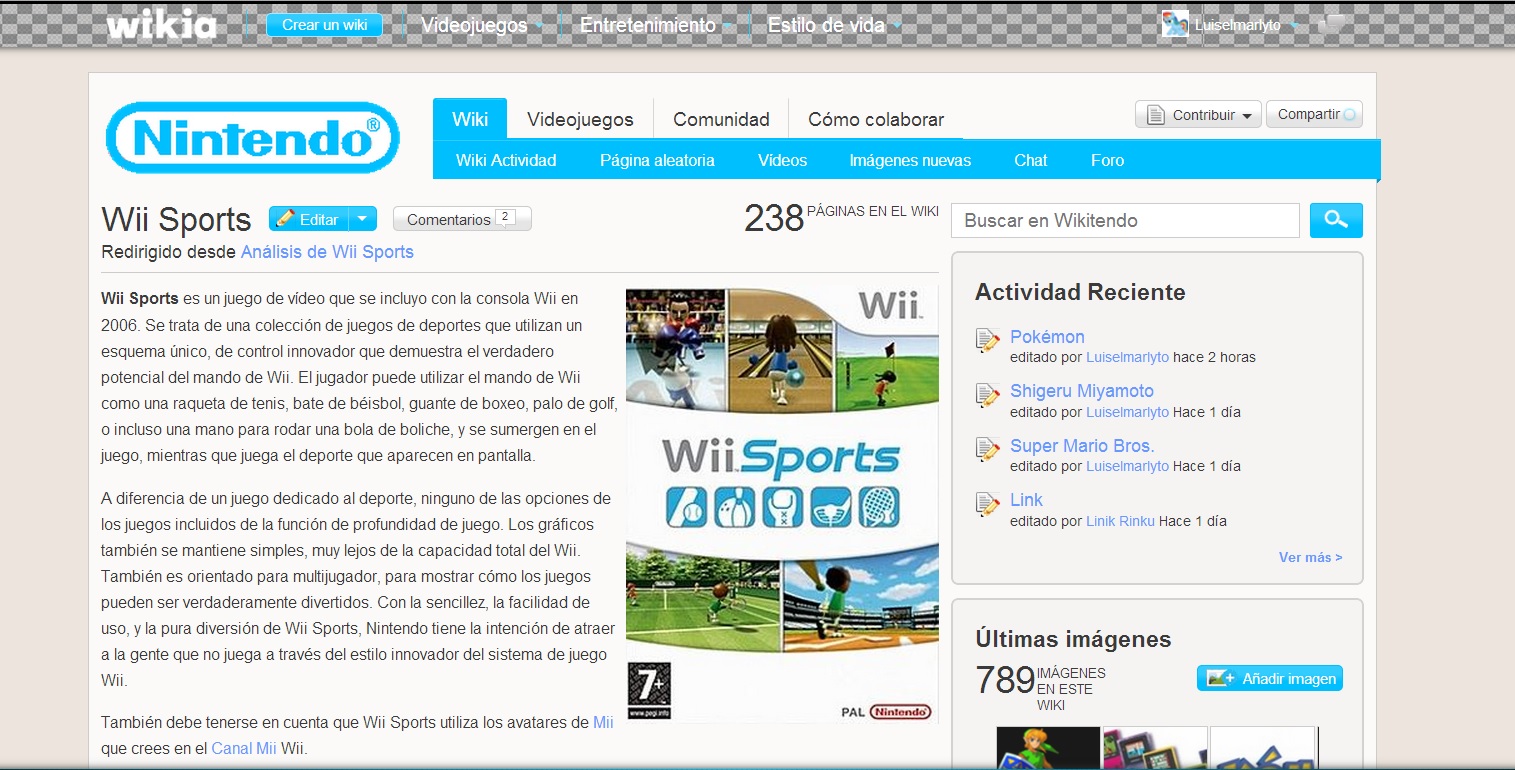Click the edit icon beside Super Mario Bros.
The image size is (1515, 770).
point(988,450)
